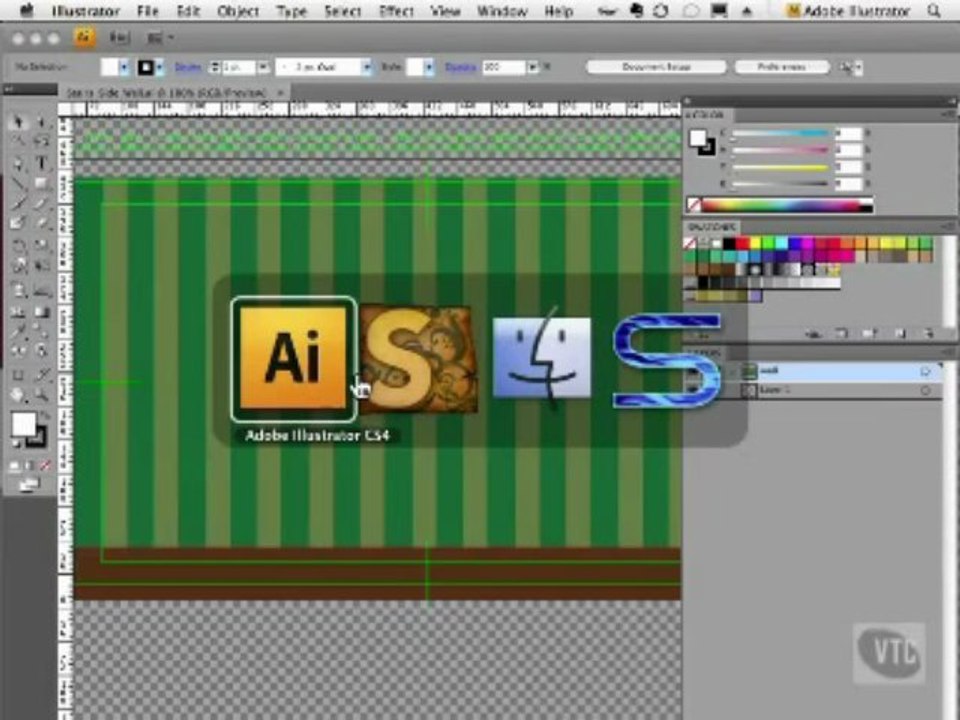
Task: Open the Opacity value dropdown
Action: point(532,67)
